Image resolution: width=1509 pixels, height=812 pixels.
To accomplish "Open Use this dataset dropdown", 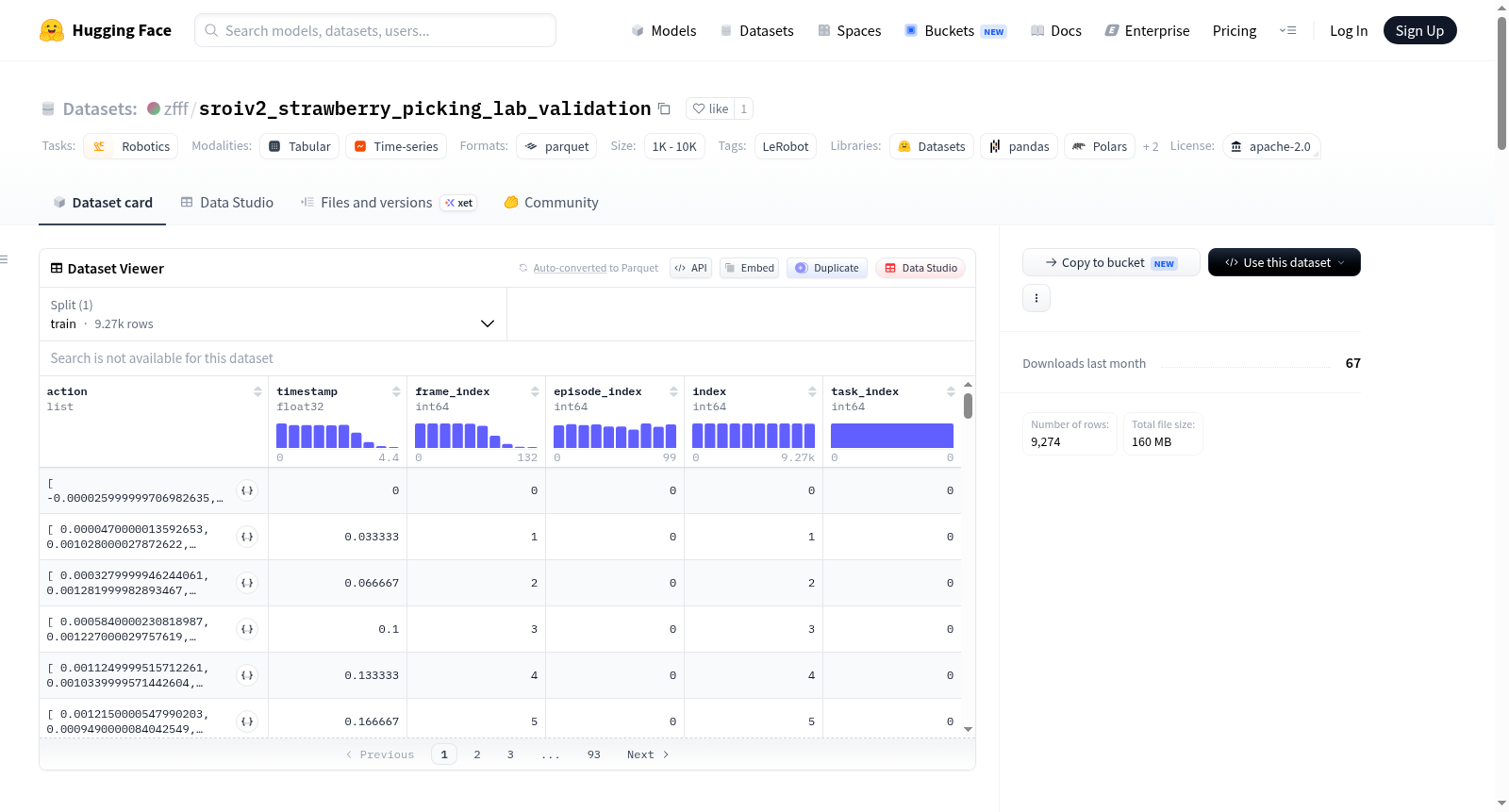I will (1285, 262).
